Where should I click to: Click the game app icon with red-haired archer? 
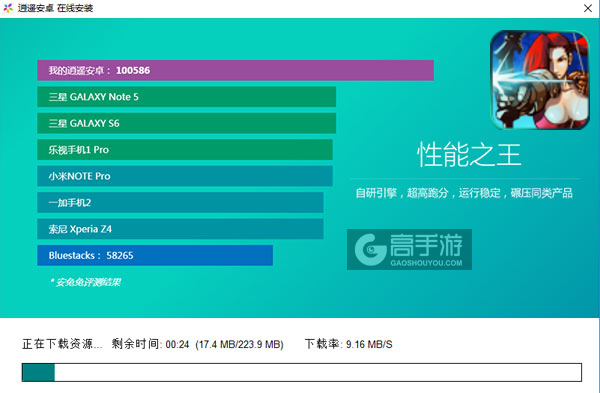point(540,80)
